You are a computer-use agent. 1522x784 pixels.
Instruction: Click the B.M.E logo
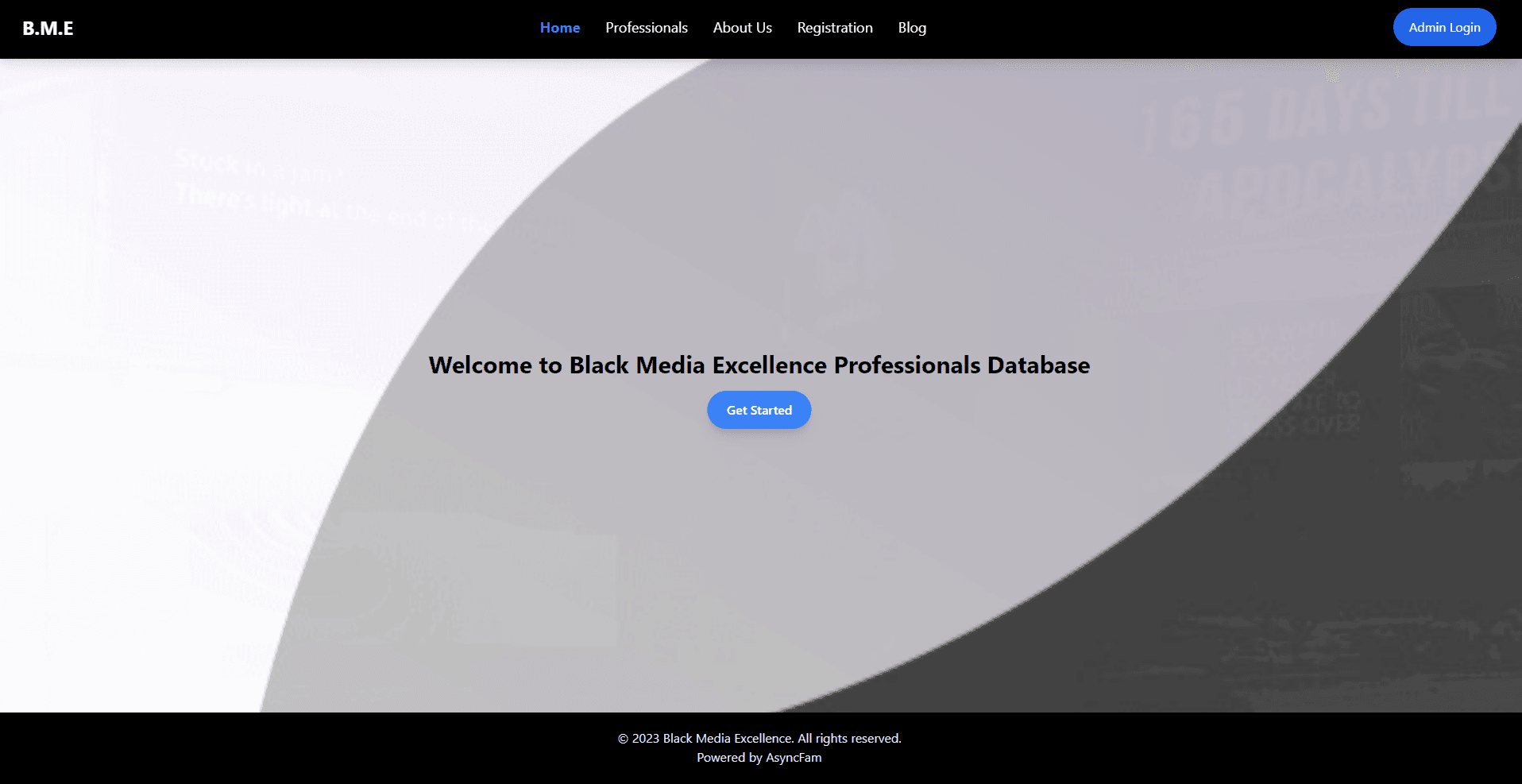pos(48,28)
